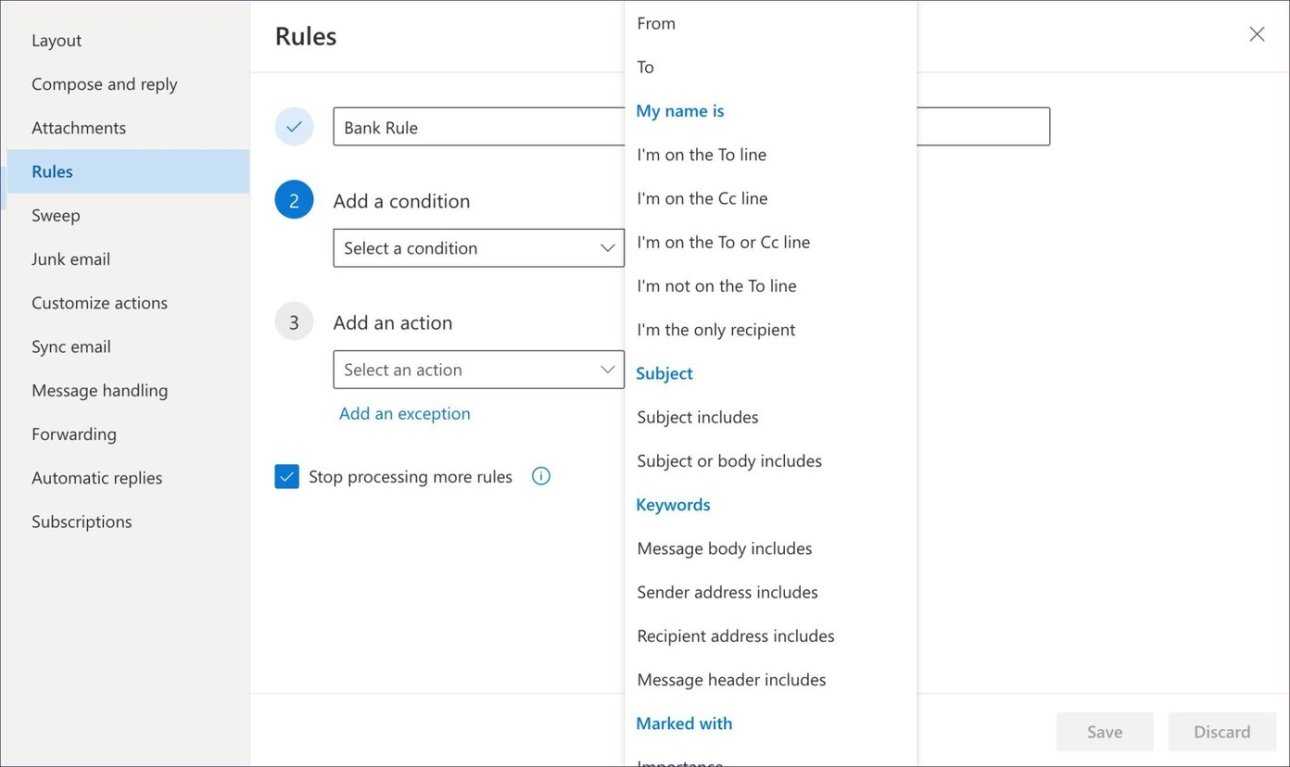Image resolution: width=1290 pixels, height=767 pixels.
Task: Uncheck Stop processing more rules
Action: point(287,477)
